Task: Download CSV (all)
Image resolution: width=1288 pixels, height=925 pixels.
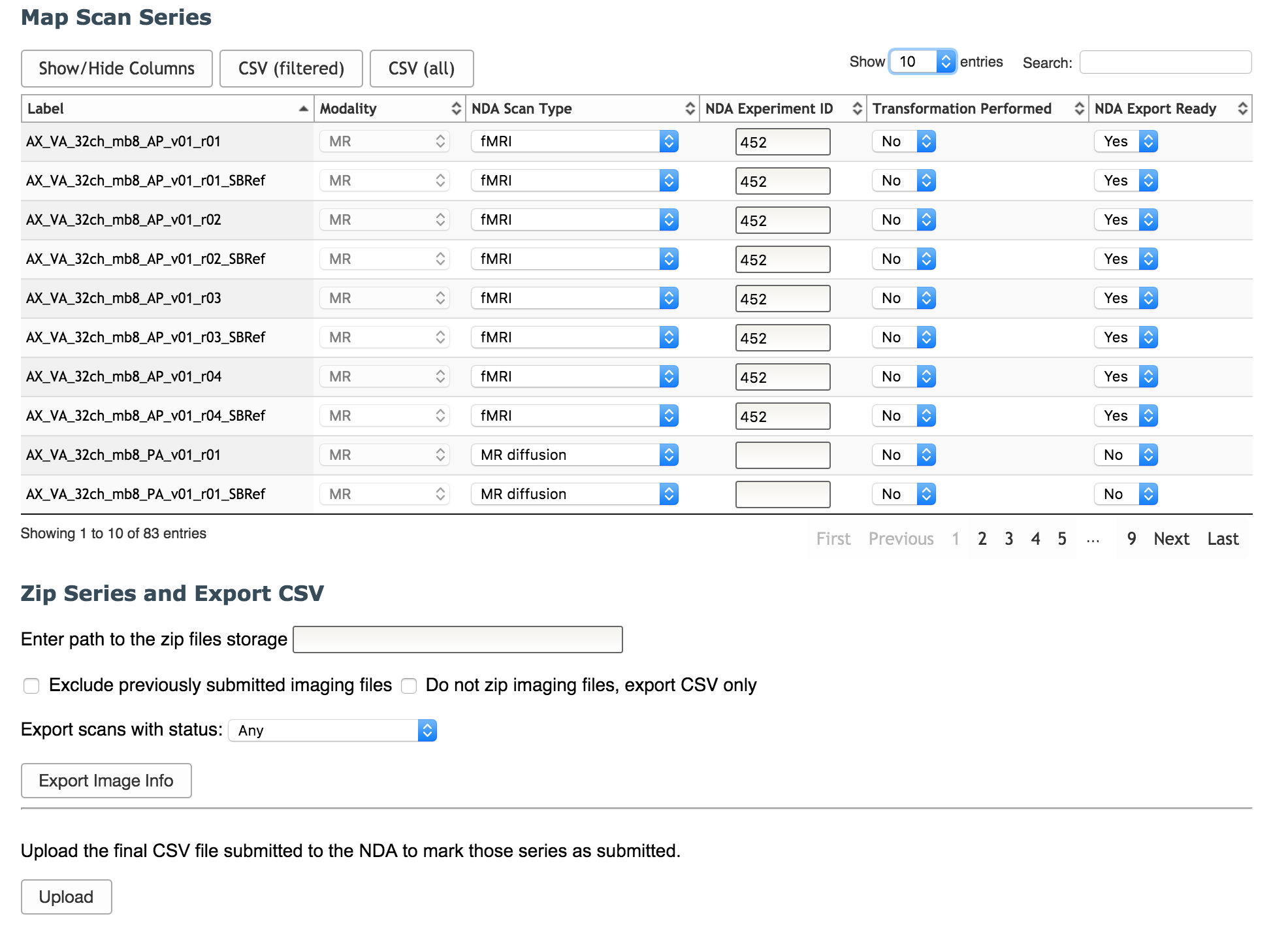Action: (422, 69)
